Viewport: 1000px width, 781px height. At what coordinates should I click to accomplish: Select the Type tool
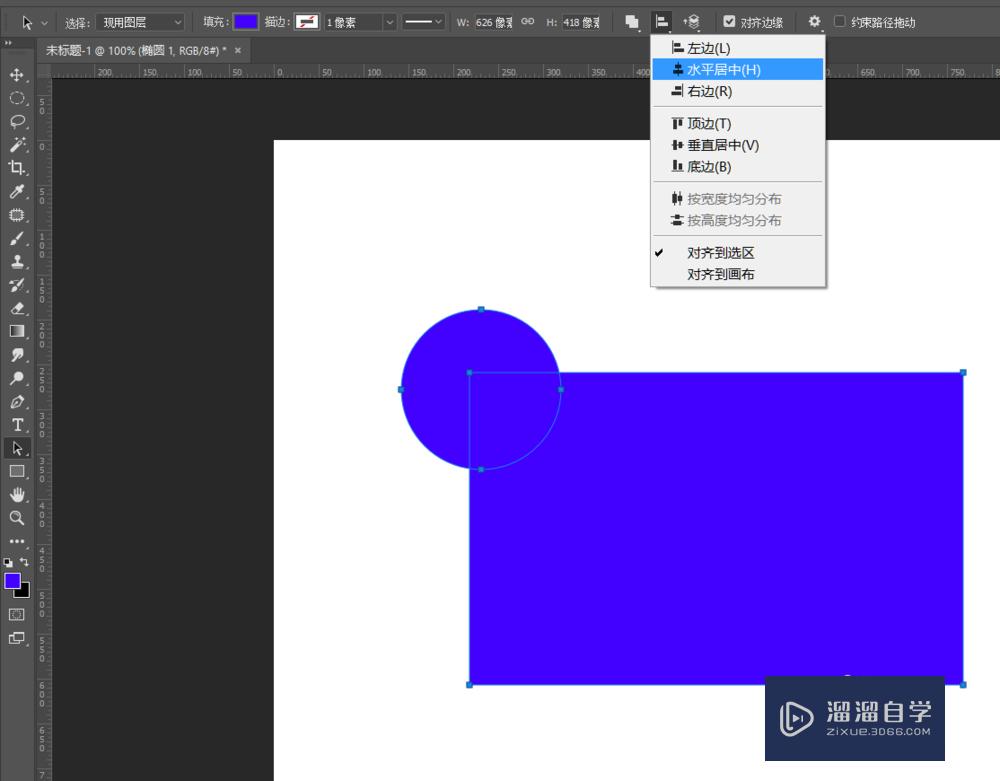coord(17,425)
